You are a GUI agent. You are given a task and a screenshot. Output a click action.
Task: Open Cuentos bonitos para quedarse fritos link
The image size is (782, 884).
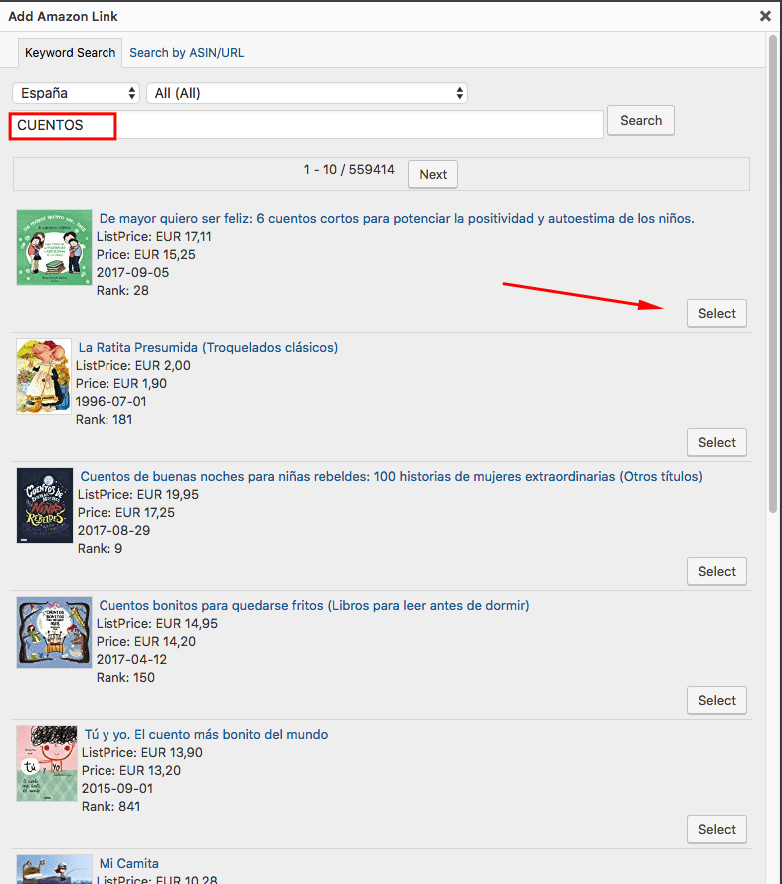[x=314, y=606]
